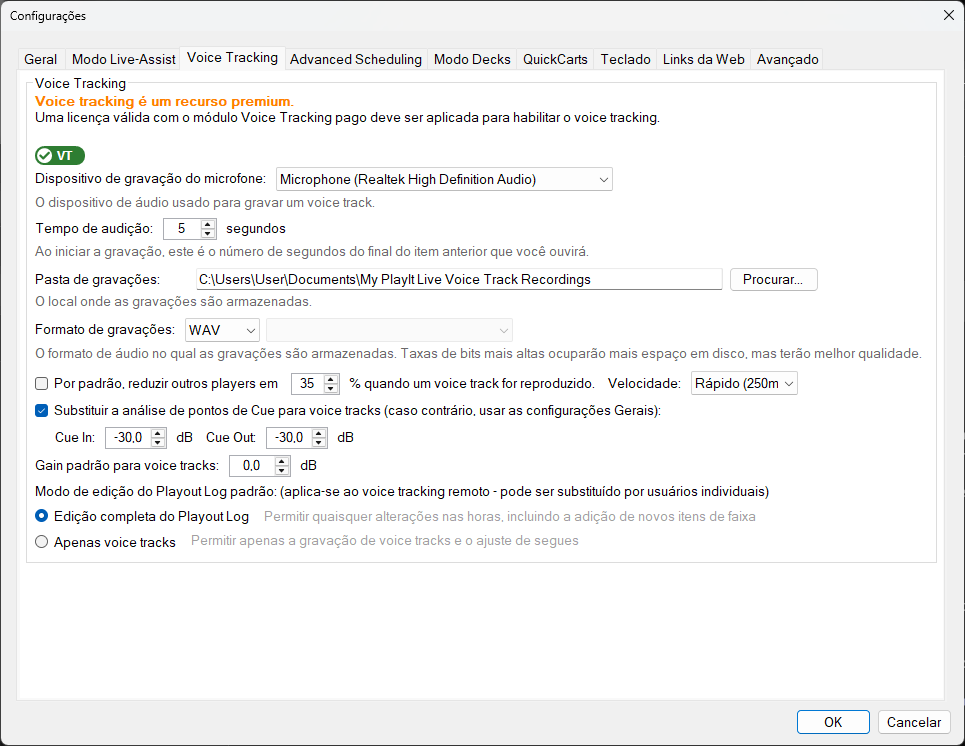Expand the WAV recording format dropdown
The height and width of the screenshot is (746, 965).
(x=222, y=330)
